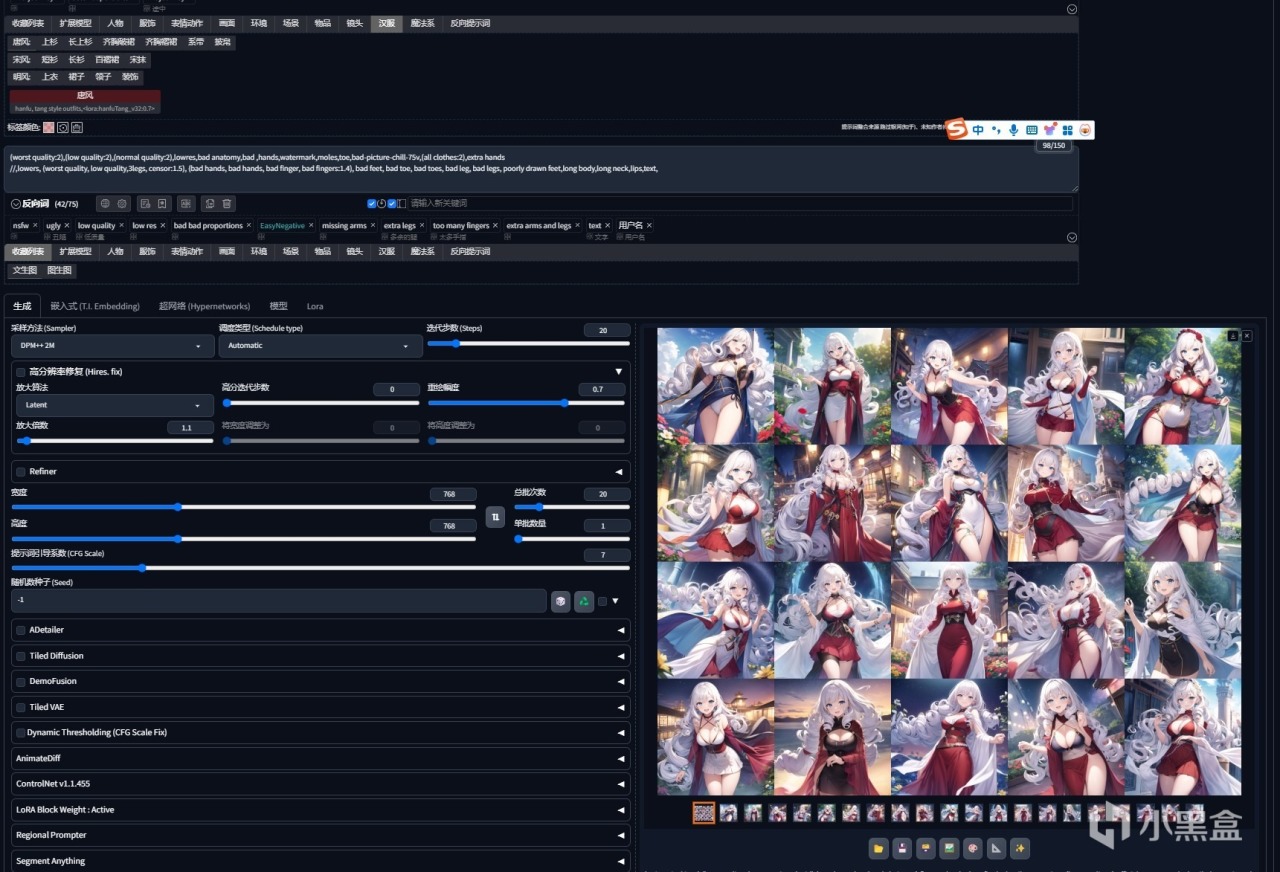The image size is (1280, 872).
Task: Open the output folder using the folder icon
Action: click(x=878, y=849)
